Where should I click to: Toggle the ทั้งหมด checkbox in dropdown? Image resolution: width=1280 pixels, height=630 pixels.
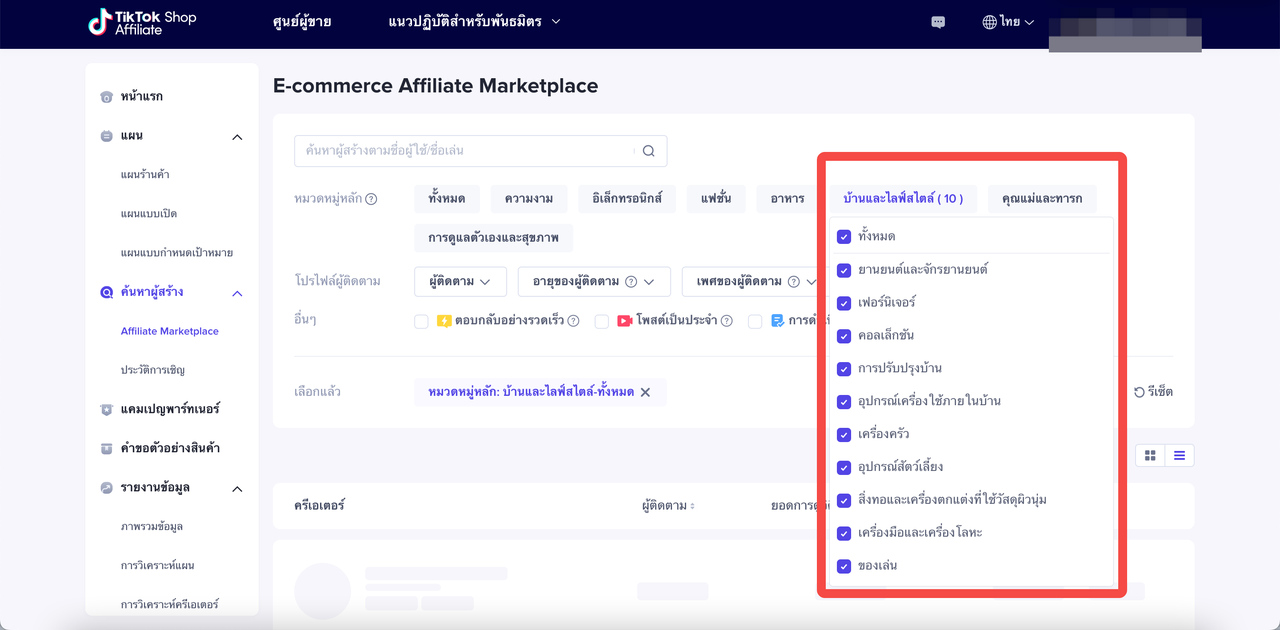844,237
